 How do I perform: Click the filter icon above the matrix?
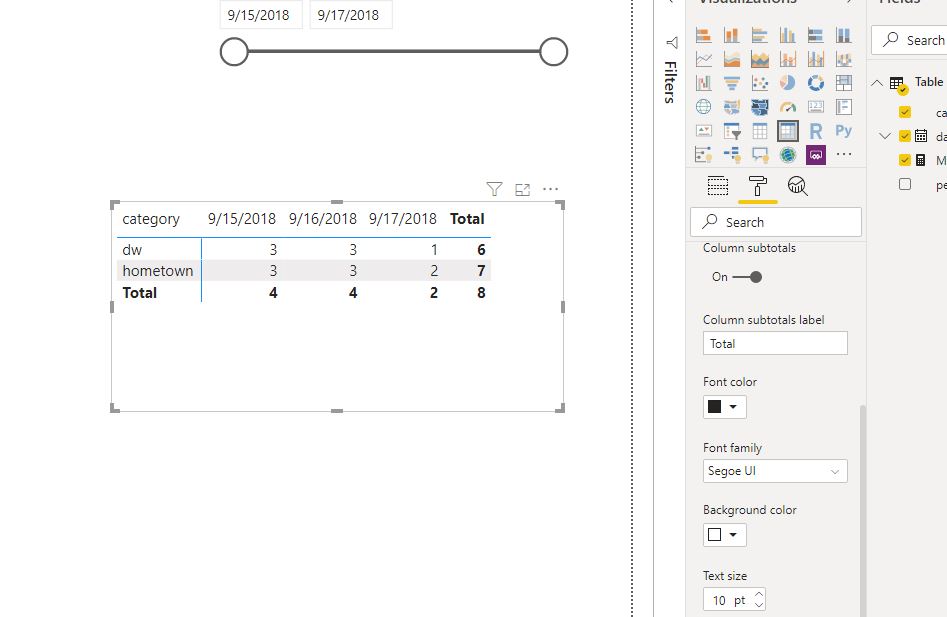coord(494,190)
